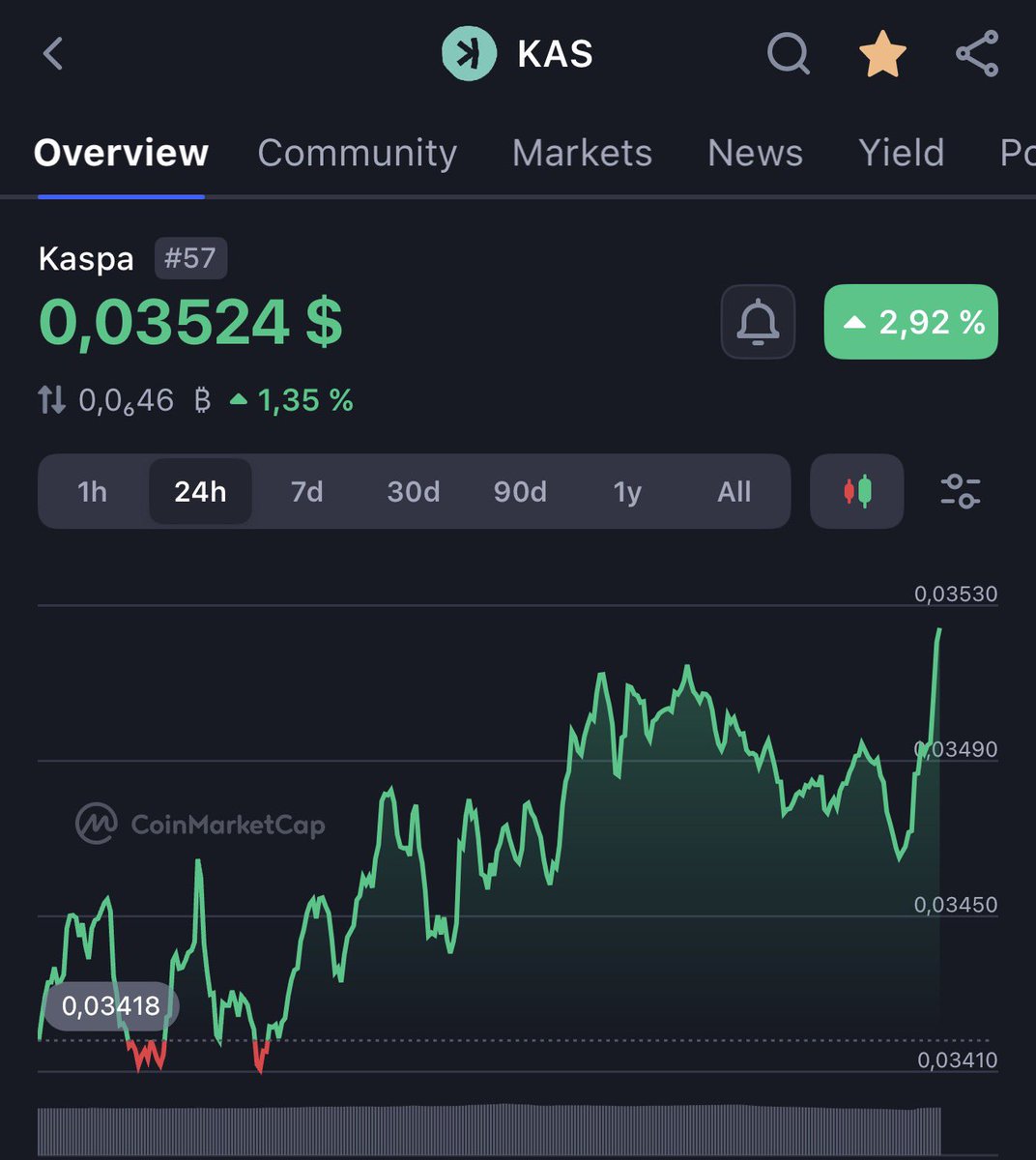Swap currency with the arrows icon
This screenshot has height=1160, width=1036.
(x=52, y=400)
